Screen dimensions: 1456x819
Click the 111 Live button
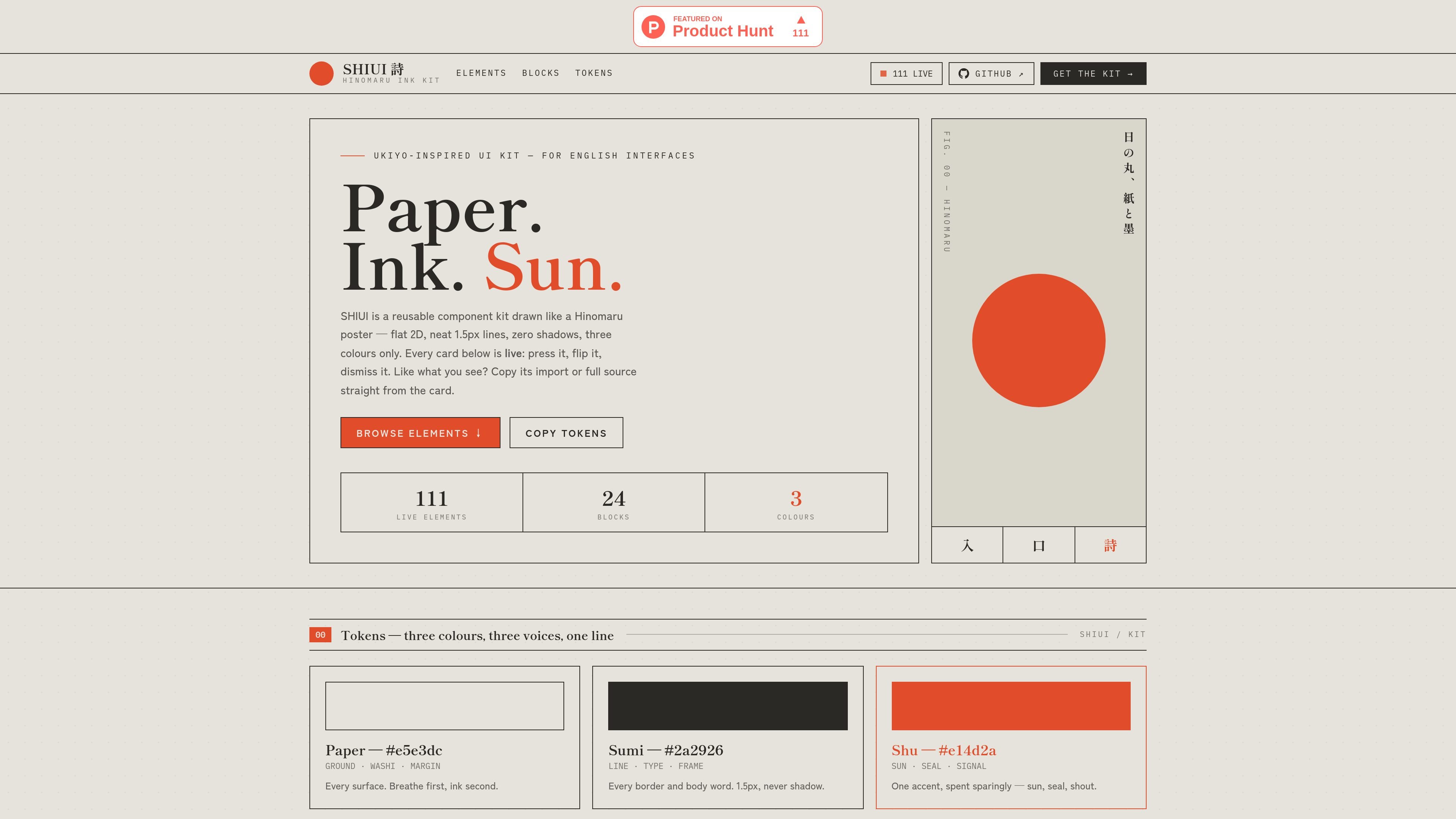[906, 74]
